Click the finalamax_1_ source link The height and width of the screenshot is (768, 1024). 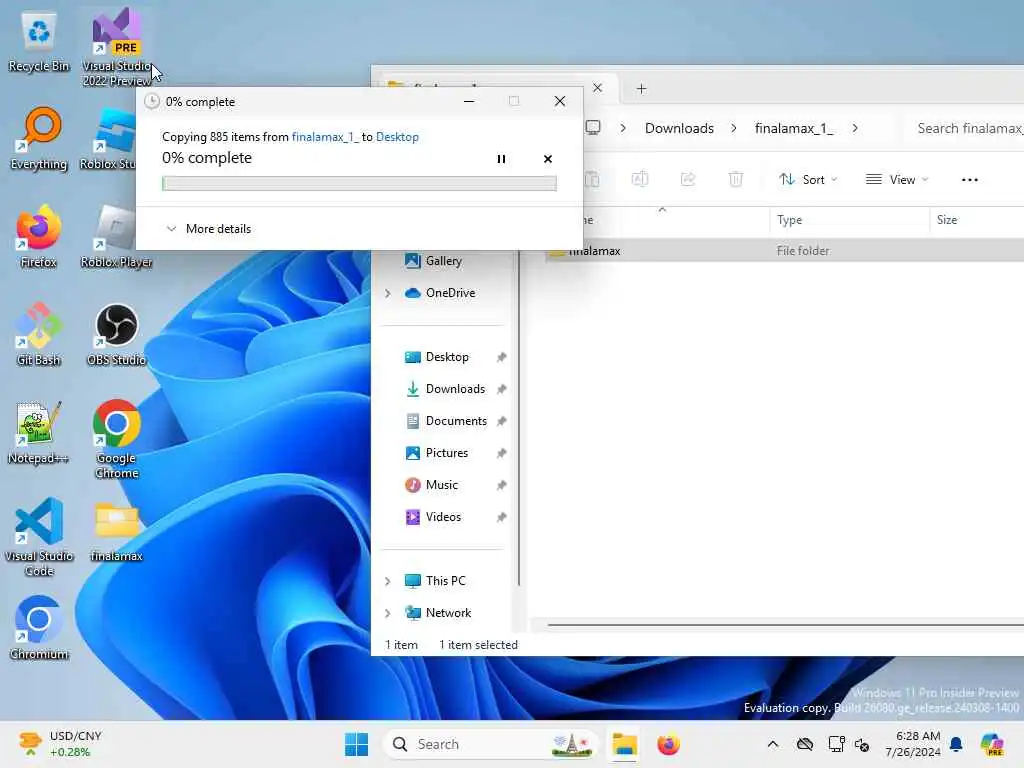325,136
